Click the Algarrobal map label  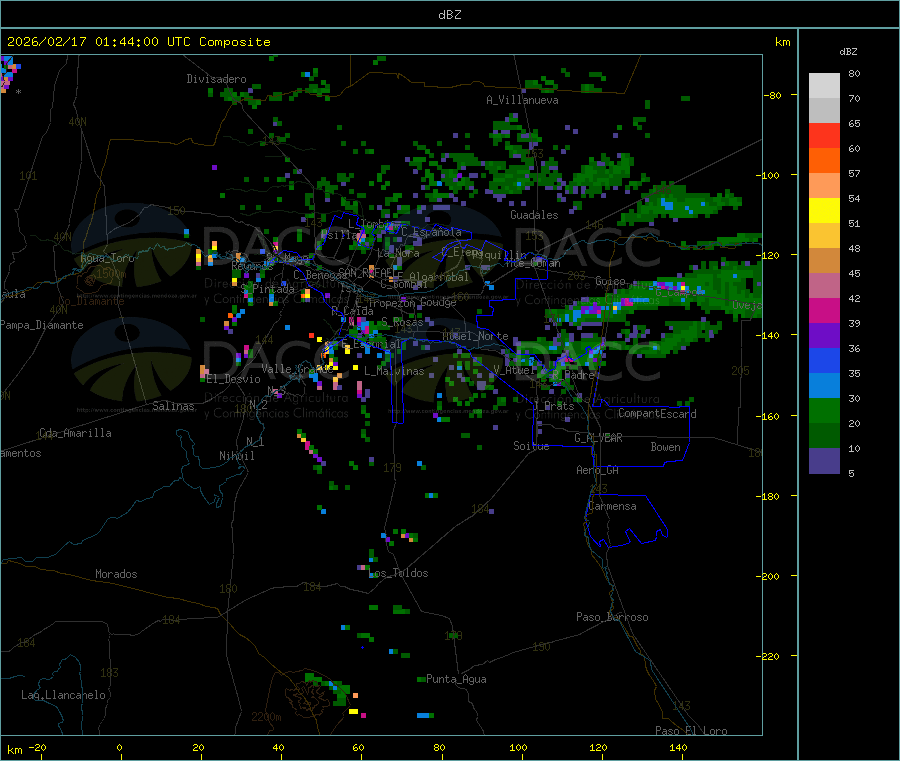click(439, 277)
